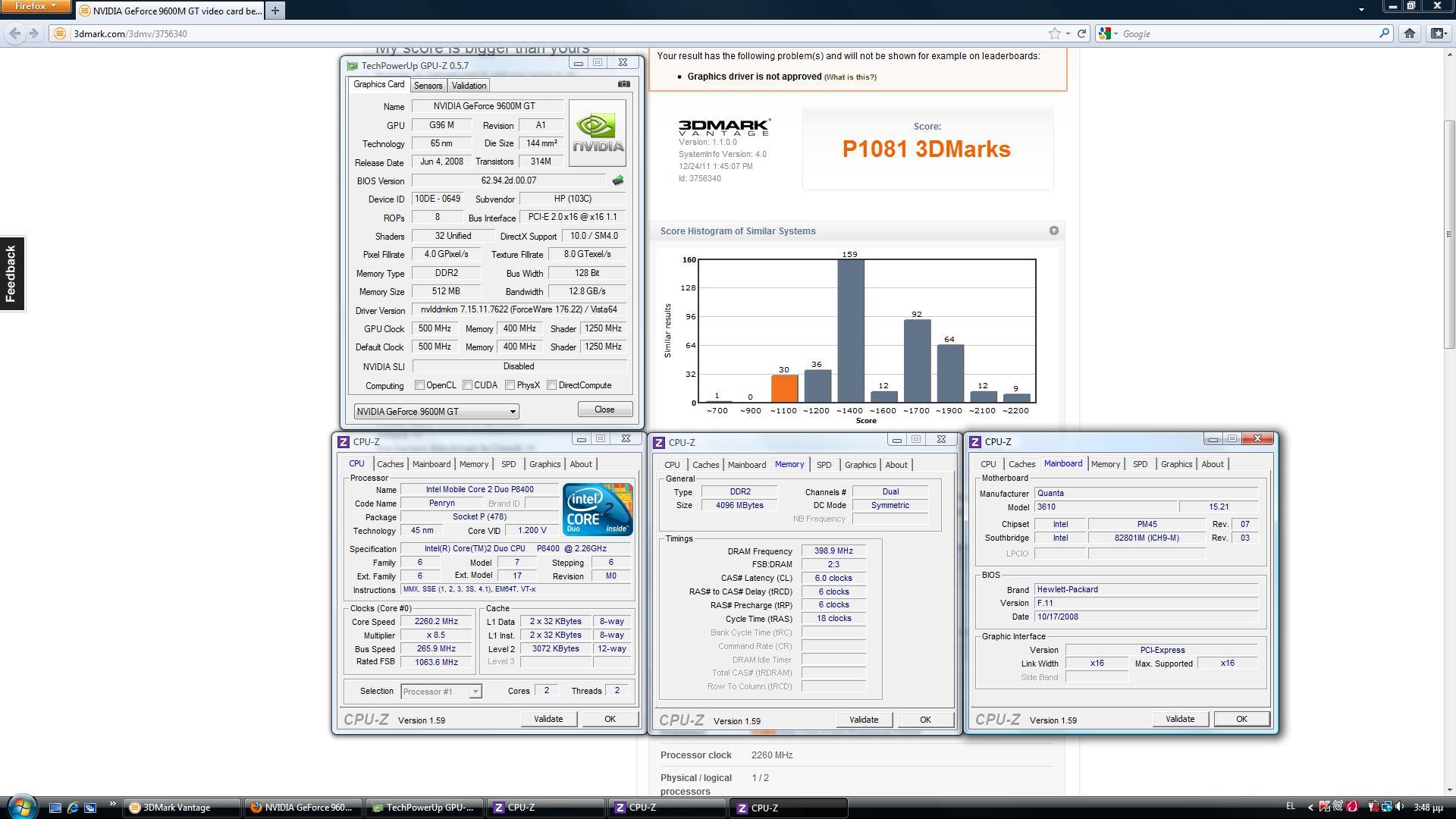Viewport: 1456px width, 819px height.
Task: Go back using the Firefox back arrow
Action: click(x=14, y=33)
